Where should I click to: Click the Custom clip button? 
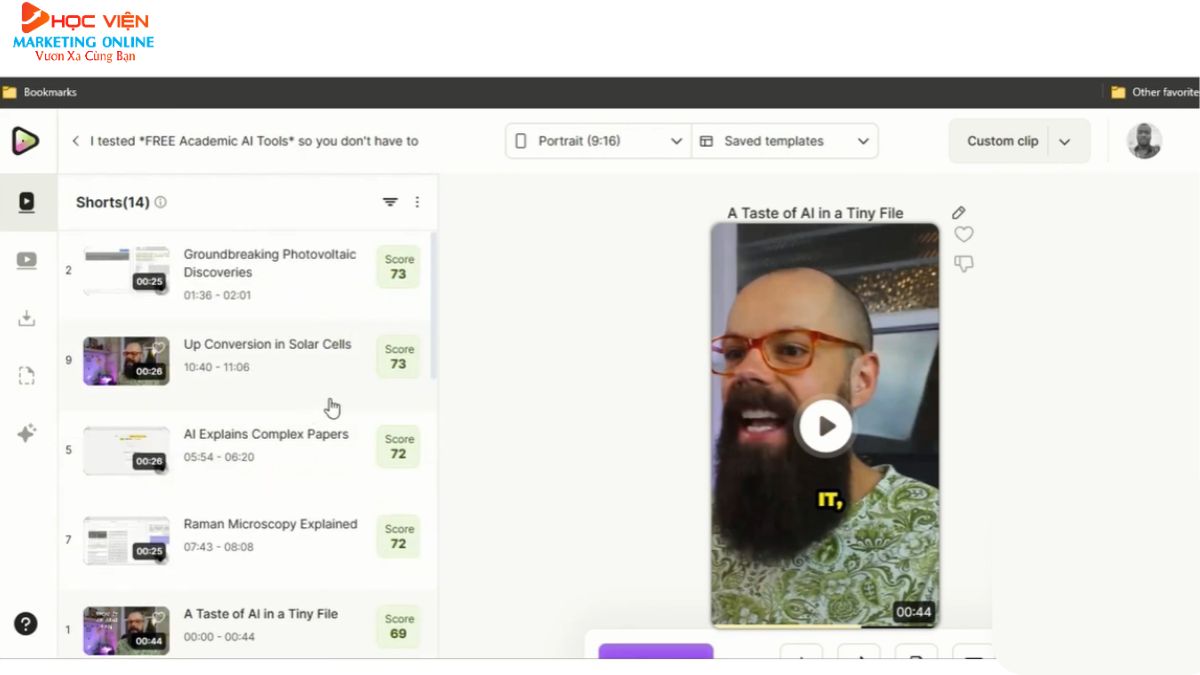point(1002,141)
